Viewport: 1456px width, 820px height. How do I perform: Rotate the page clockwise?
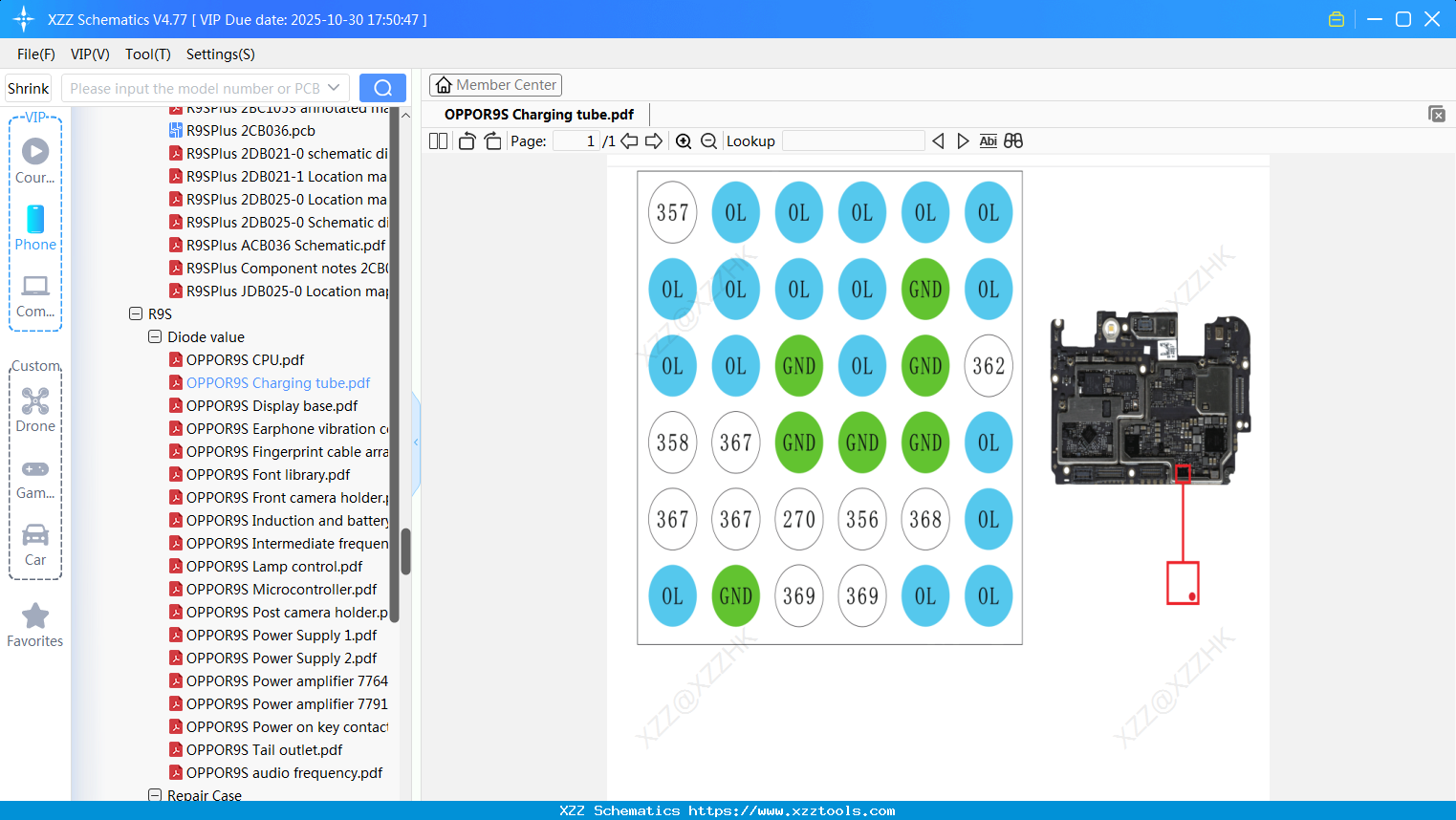[492, 141]
